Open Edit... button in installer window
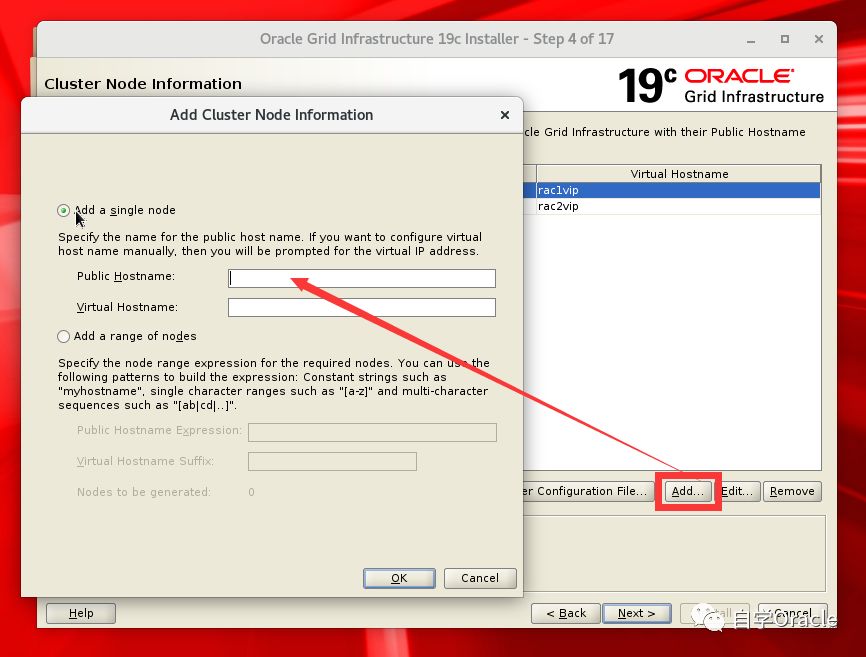The image size is (866, 657). pos(740,491)
